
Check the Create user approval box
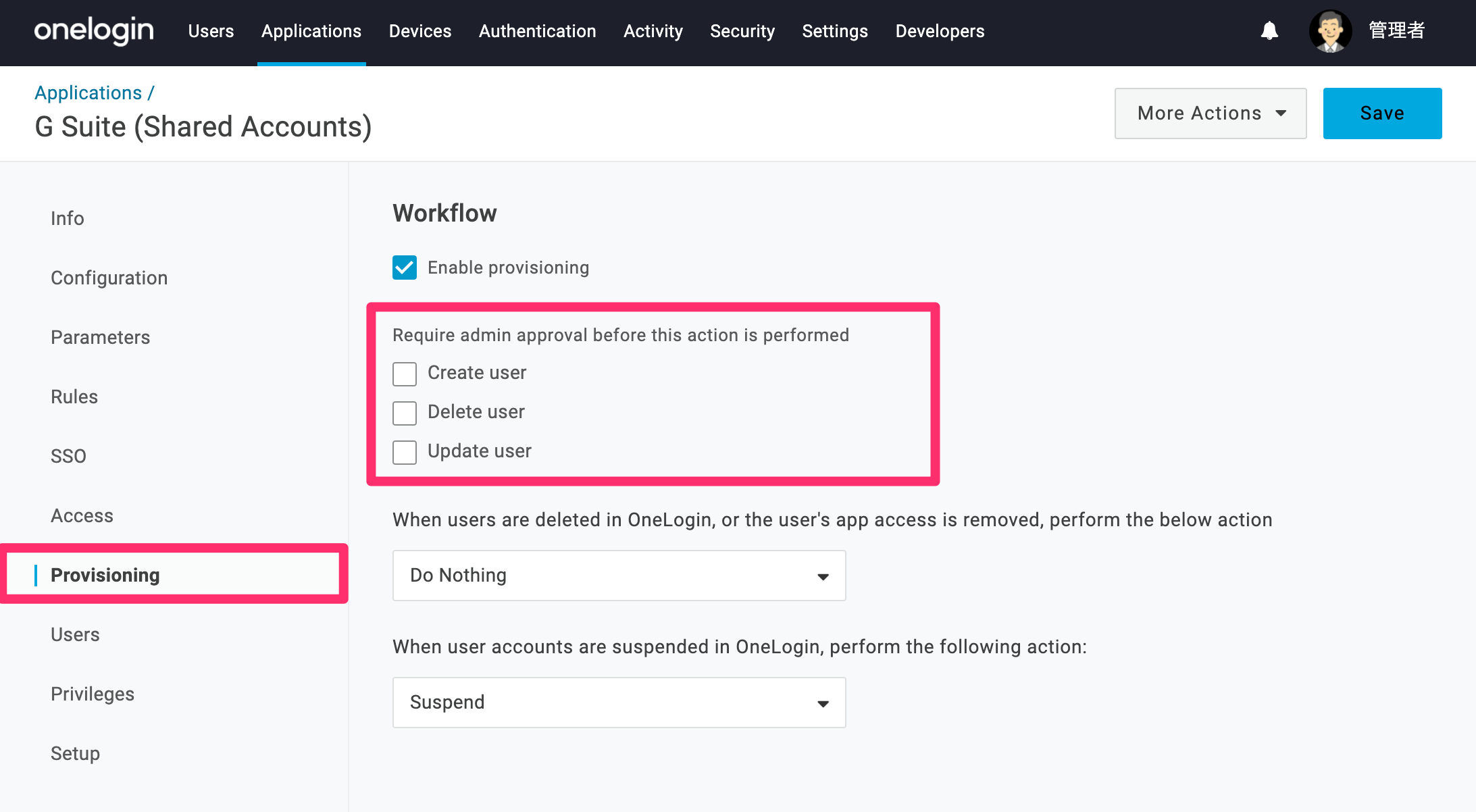tap(405, 374)
